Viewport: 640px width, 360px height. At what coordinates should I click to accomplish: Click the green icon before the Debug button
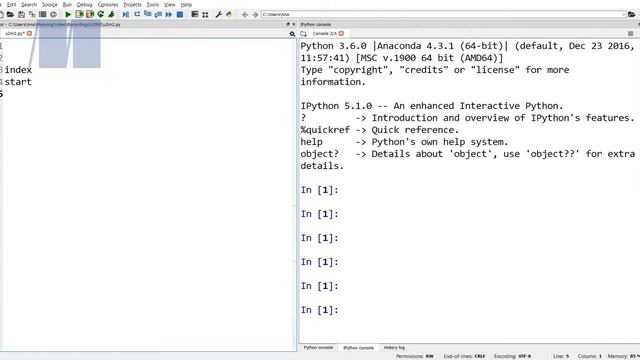click(111, 14)
